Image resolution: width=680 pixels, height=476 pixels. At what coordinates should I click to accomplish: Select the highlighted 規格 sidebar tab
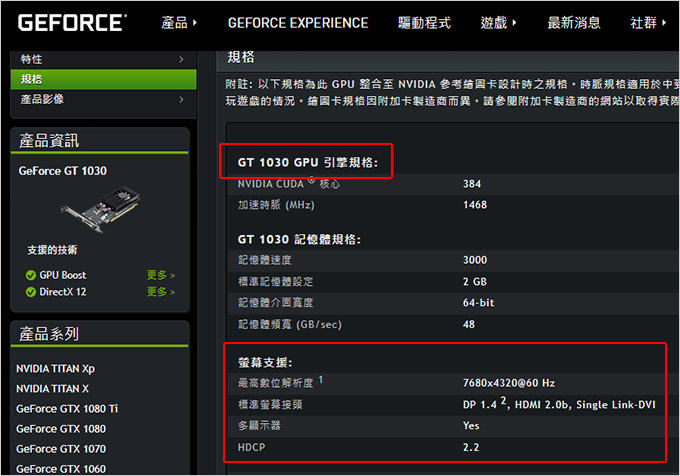pos(103,79)
